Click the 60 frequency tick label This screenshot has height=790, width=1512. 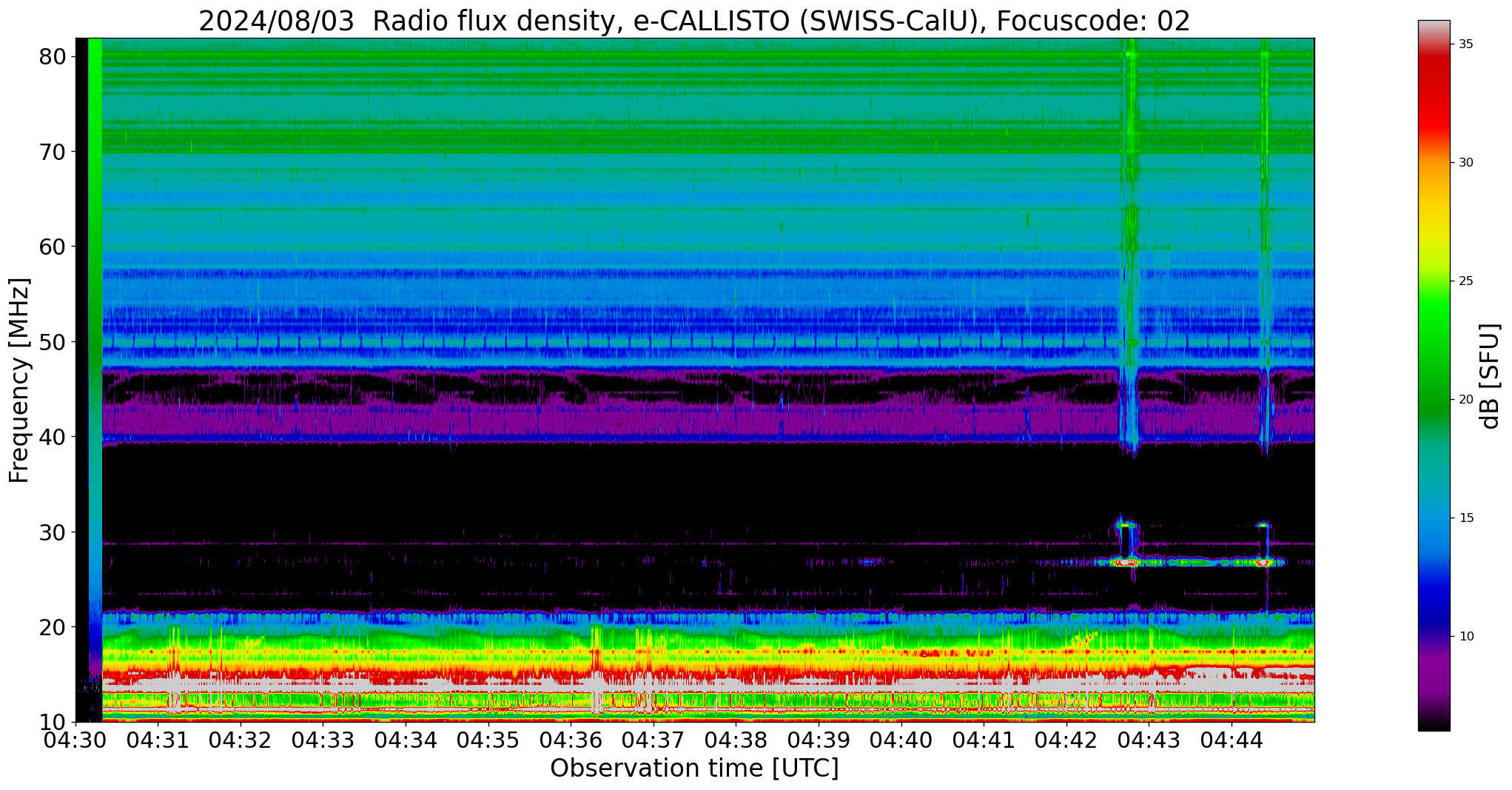pos(53,247)
